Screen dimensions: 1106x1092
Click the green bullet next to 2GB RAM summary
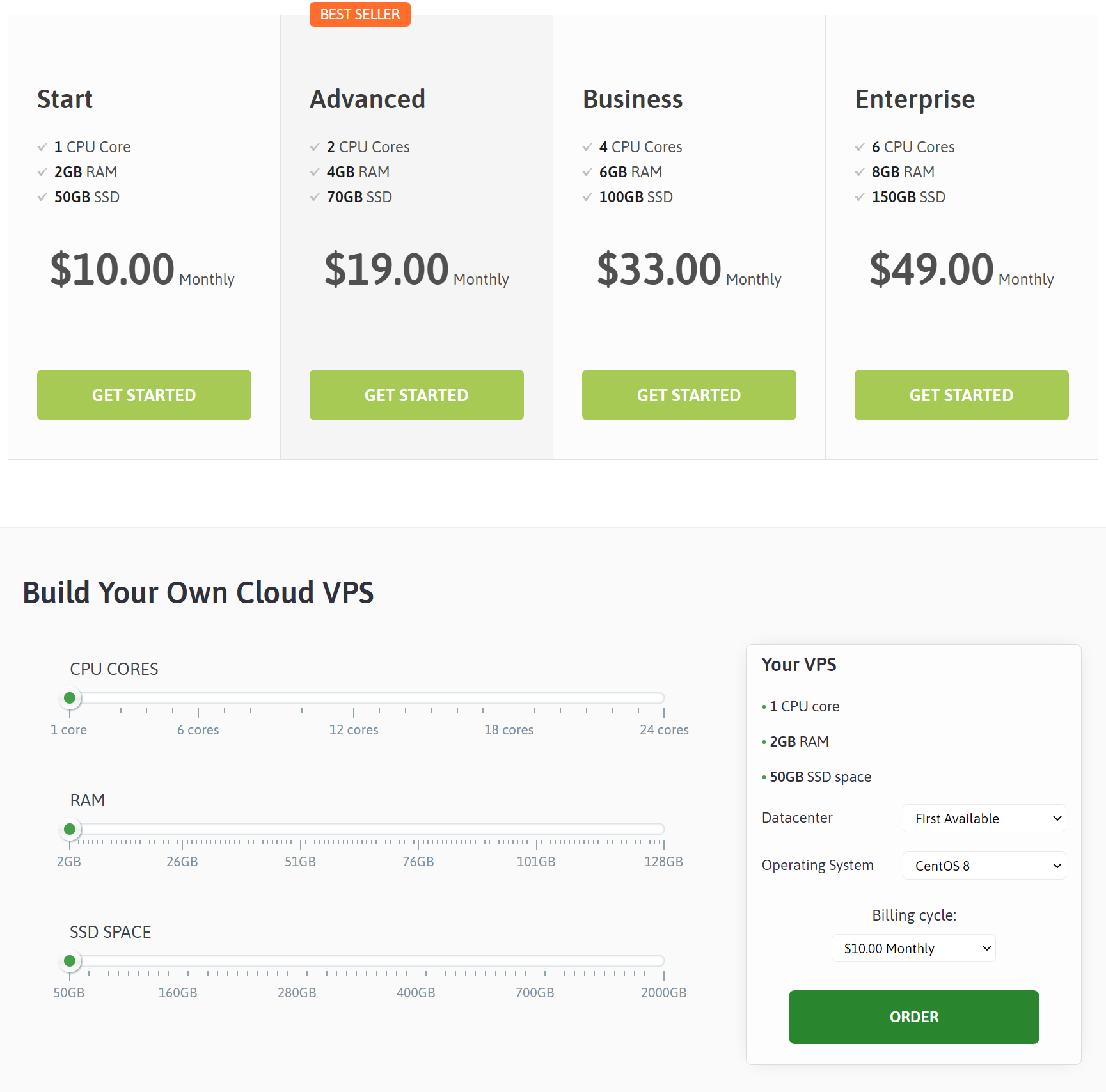click(763, 742)
